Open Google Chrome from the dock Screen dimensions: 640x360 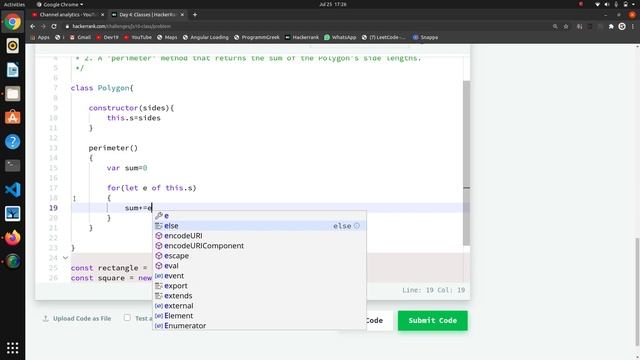(x=12, y=22)
